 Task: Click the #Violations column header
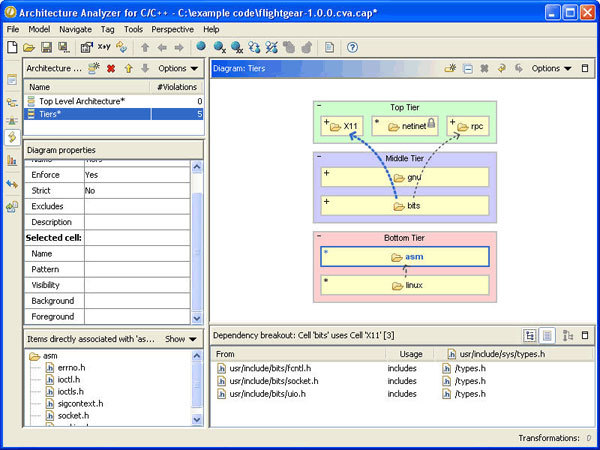point(176,87)
